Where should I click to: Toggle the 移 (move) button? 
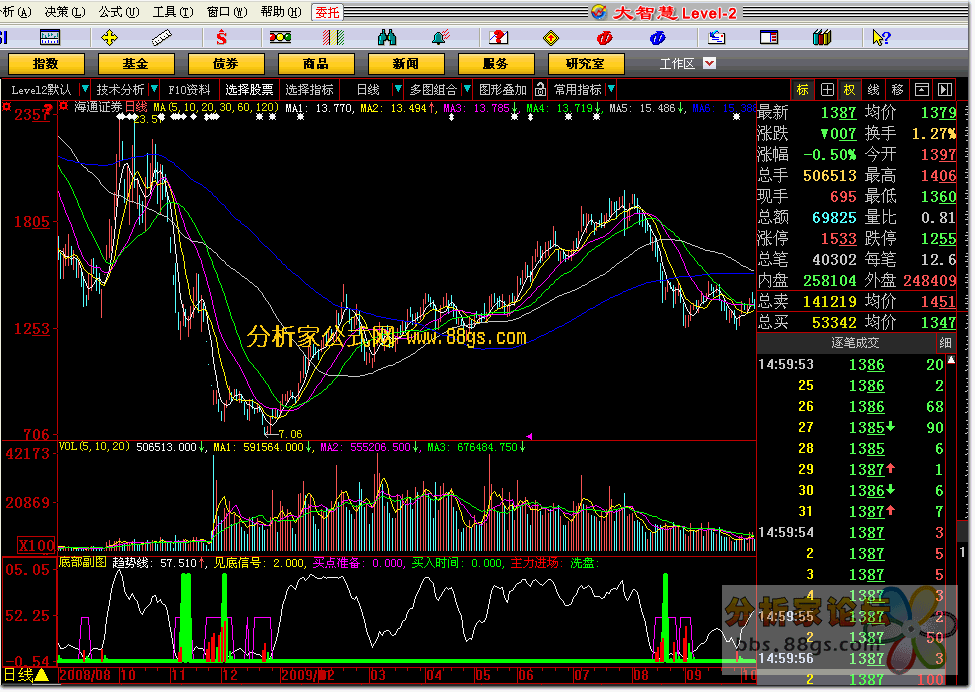[x=897, y=90]
